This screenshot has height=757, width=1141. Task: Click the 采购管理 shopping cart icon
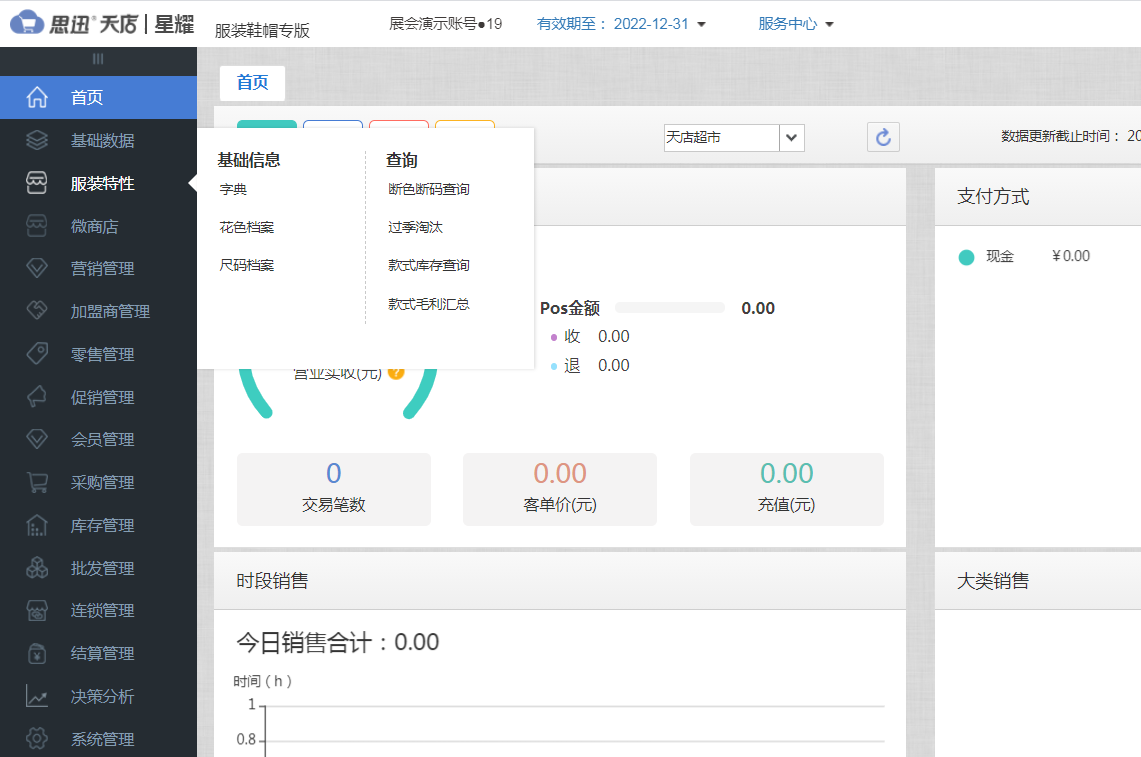[39, 482]
